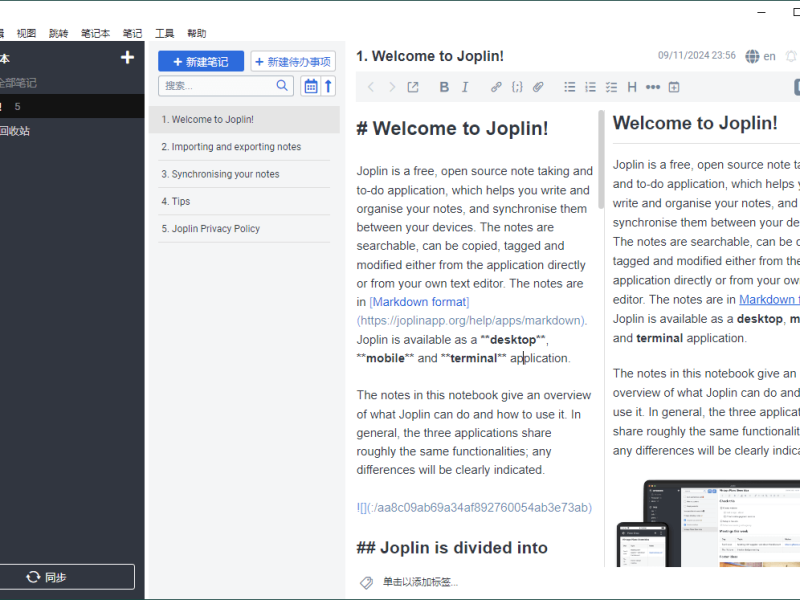The width and height of the screenshot is (800, 600).
Task: Open the note in an external editor
Action: coord(413,87)
